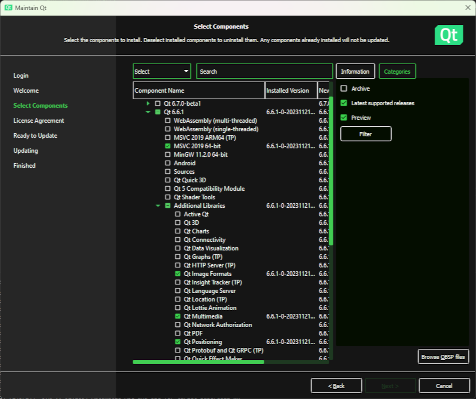Click Installed Version column header
This screenshot has width=476, height=399.
(291, 90)
